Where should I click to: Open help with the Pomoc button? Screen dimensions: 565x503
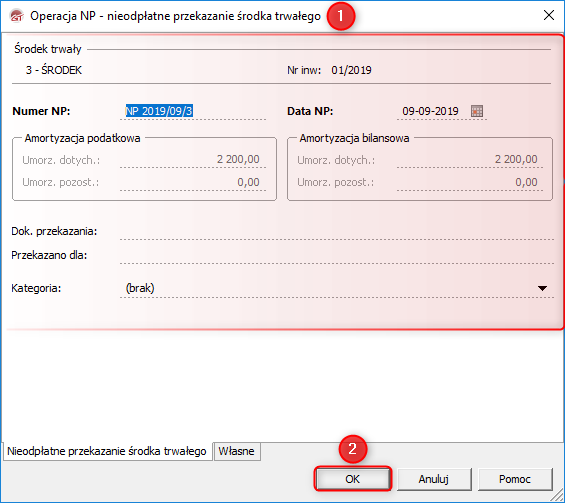[x=515, y=479]
